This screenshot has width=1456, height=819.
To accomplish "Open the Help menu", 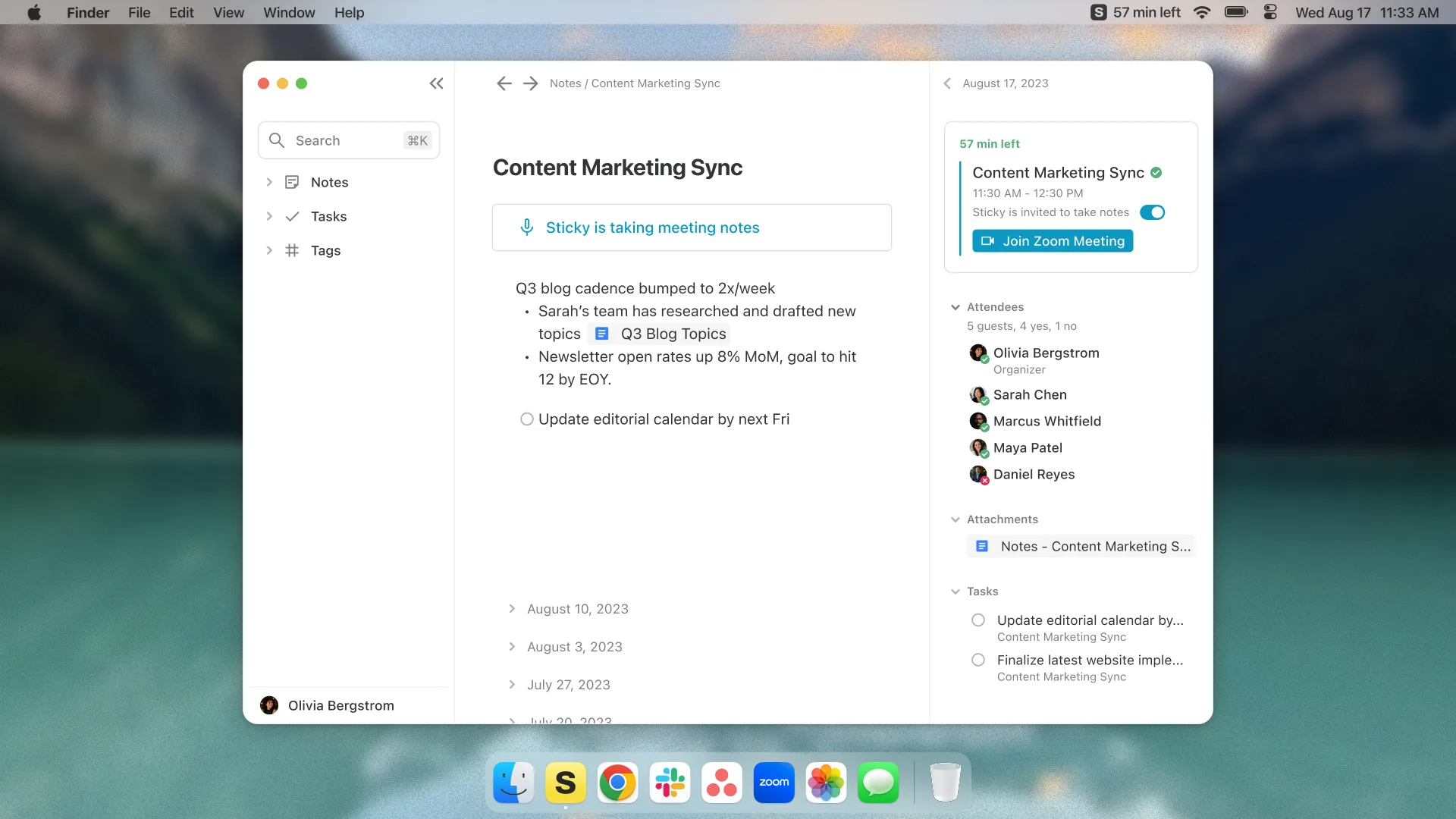I will tap(350, 12).
